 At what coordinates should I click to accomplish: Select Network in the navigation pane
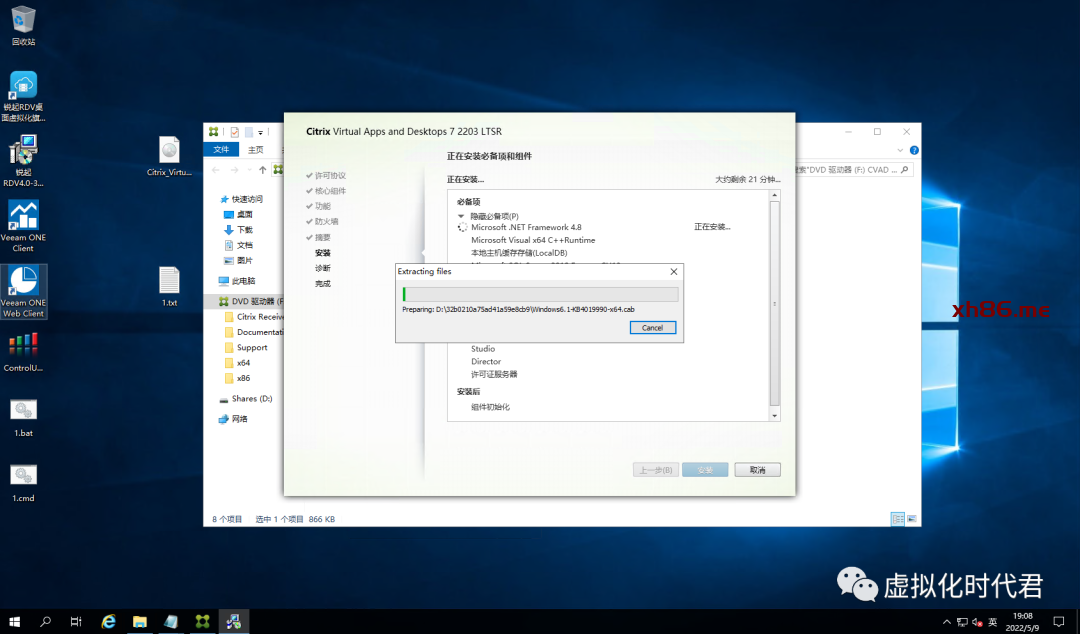point(233,419)
